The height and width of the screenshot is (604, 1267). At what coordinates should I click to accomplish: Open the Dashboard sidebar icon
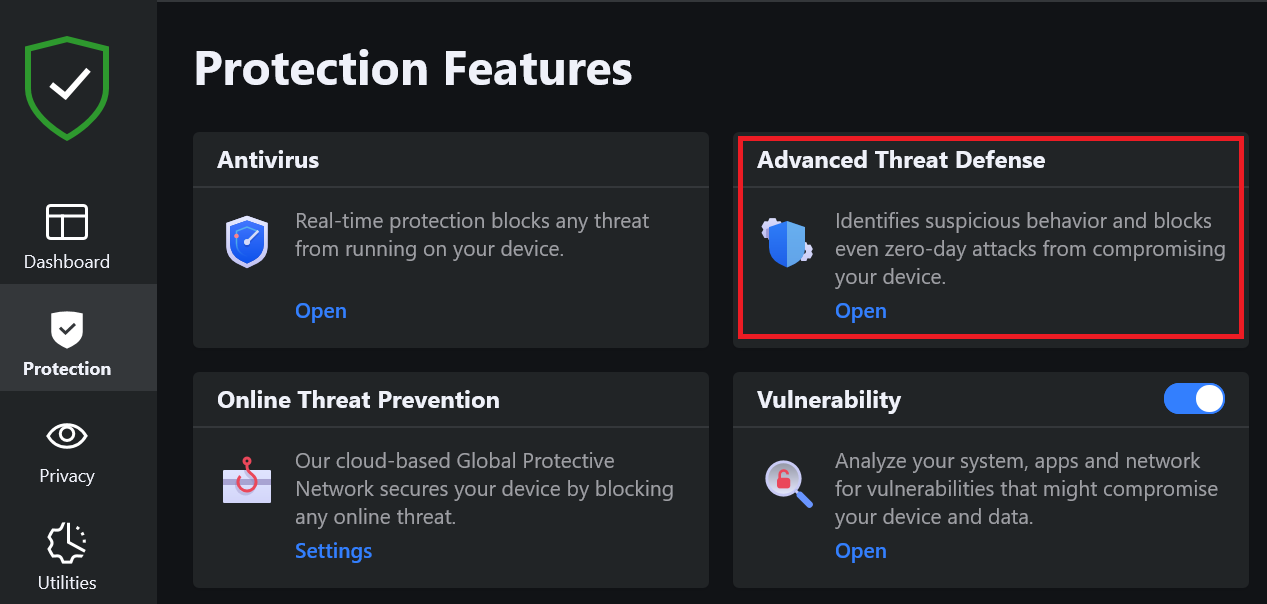[x=67, y=222]
